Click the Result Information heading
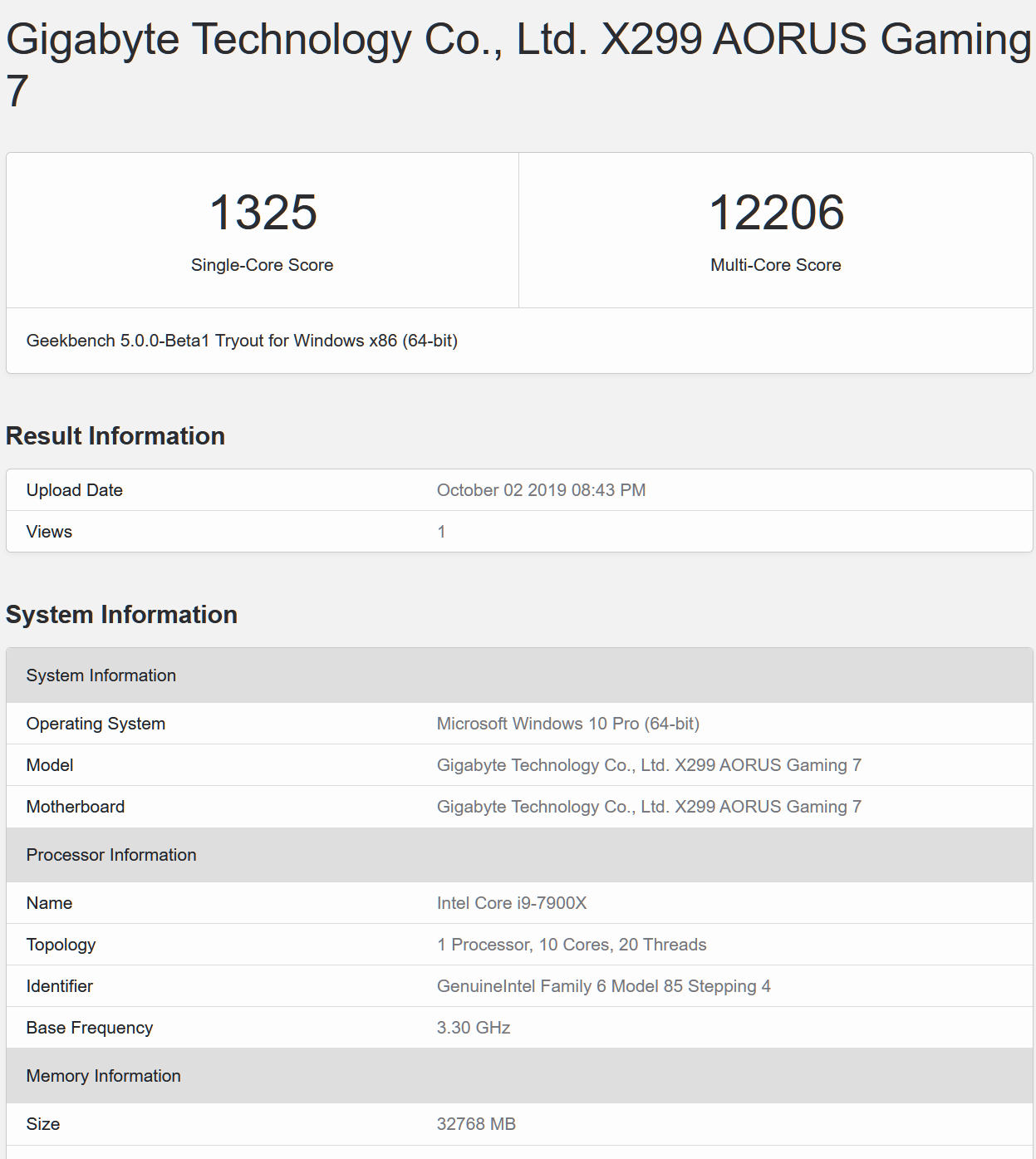This screenshot has height=1159, width=1036. tap(115, 436)
